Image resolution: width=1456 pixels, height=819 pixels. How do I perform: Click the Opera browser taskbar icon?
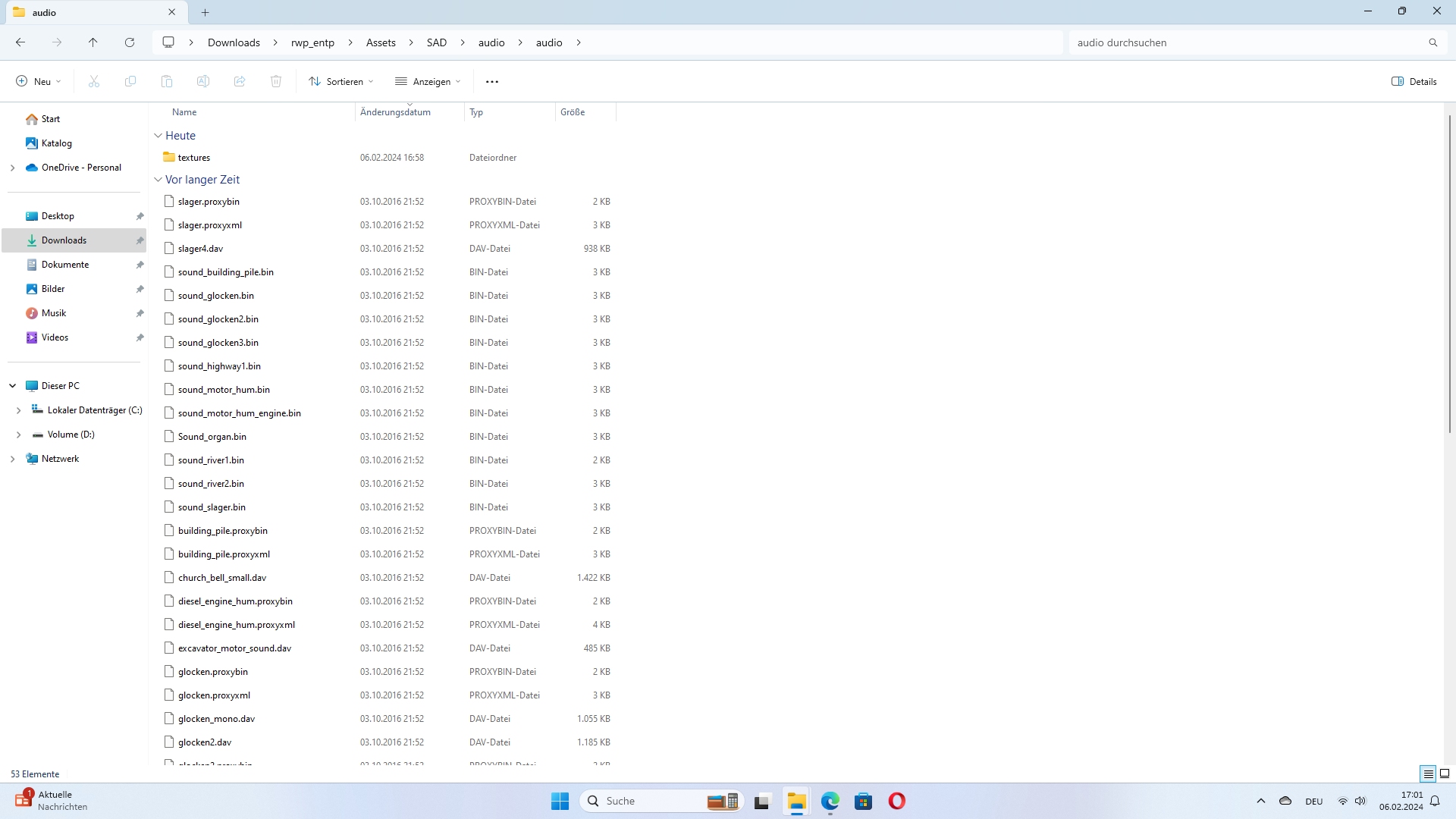(x=896, y=801)
